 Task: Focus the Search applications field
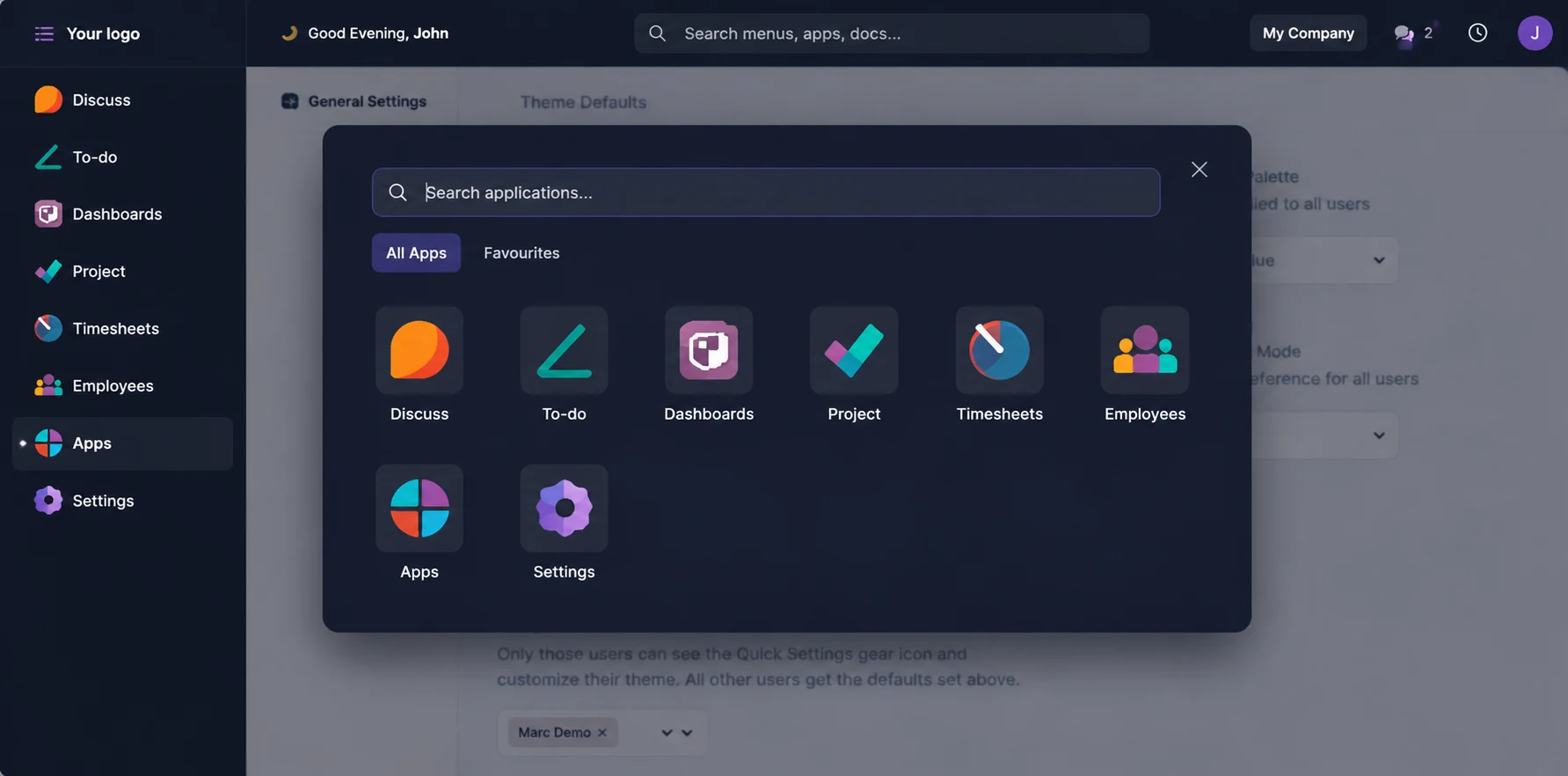pyautogui.click(x=766, y=192)
